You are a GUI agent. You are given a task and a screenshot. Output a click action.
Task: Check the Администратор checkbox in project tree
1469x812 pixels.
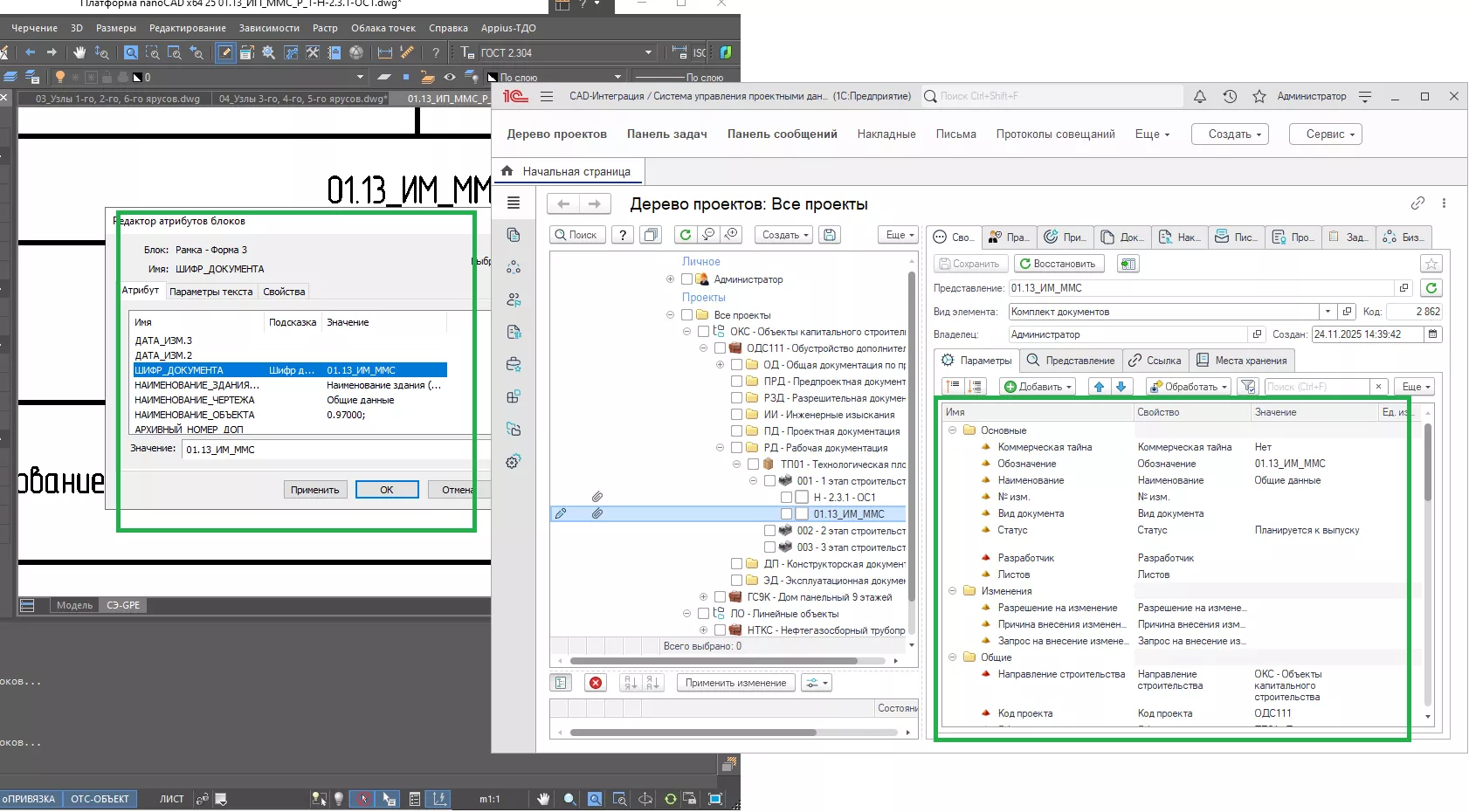pyautogui.click(x=686, y=279)
